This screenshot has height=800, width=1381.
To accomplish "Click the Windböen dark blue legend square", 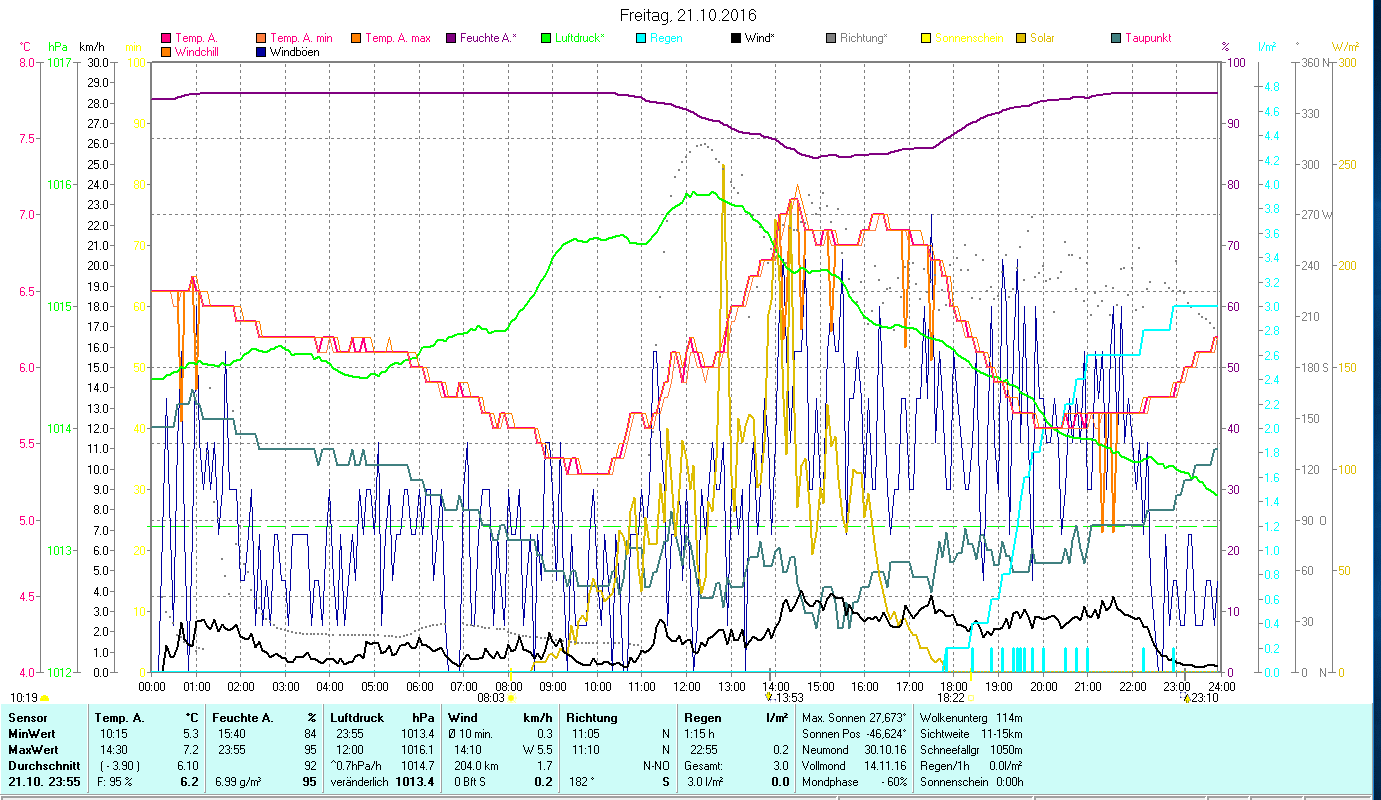I will (x=261, y=52).
